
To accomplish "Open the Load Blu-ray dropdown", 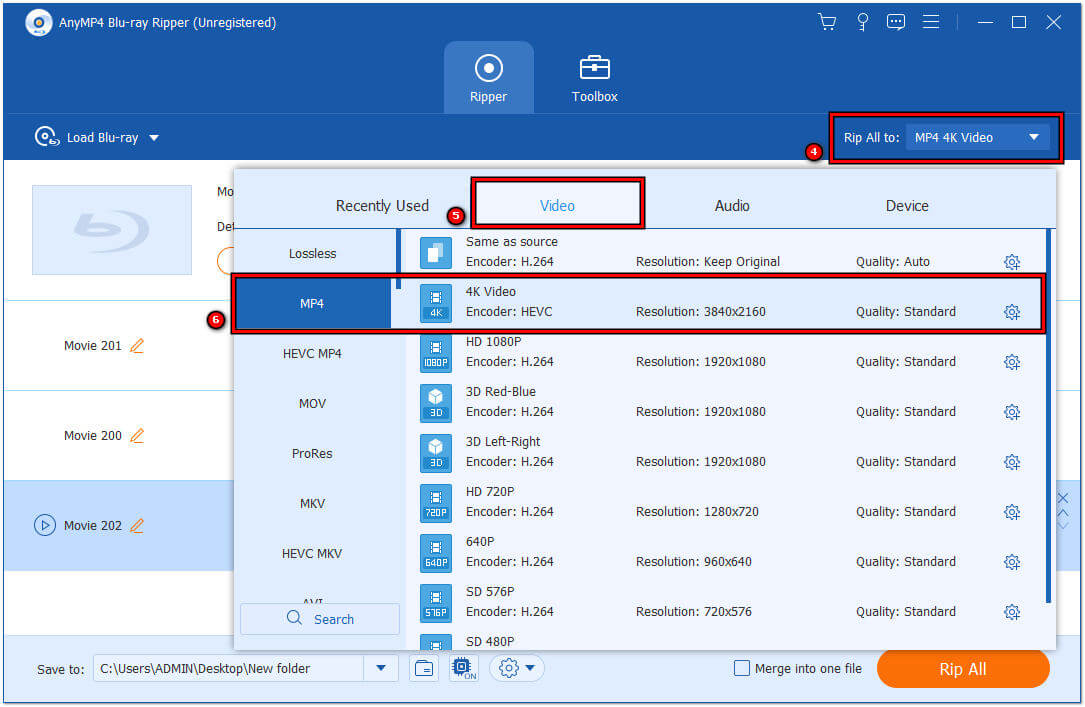I will coord(97,137).
